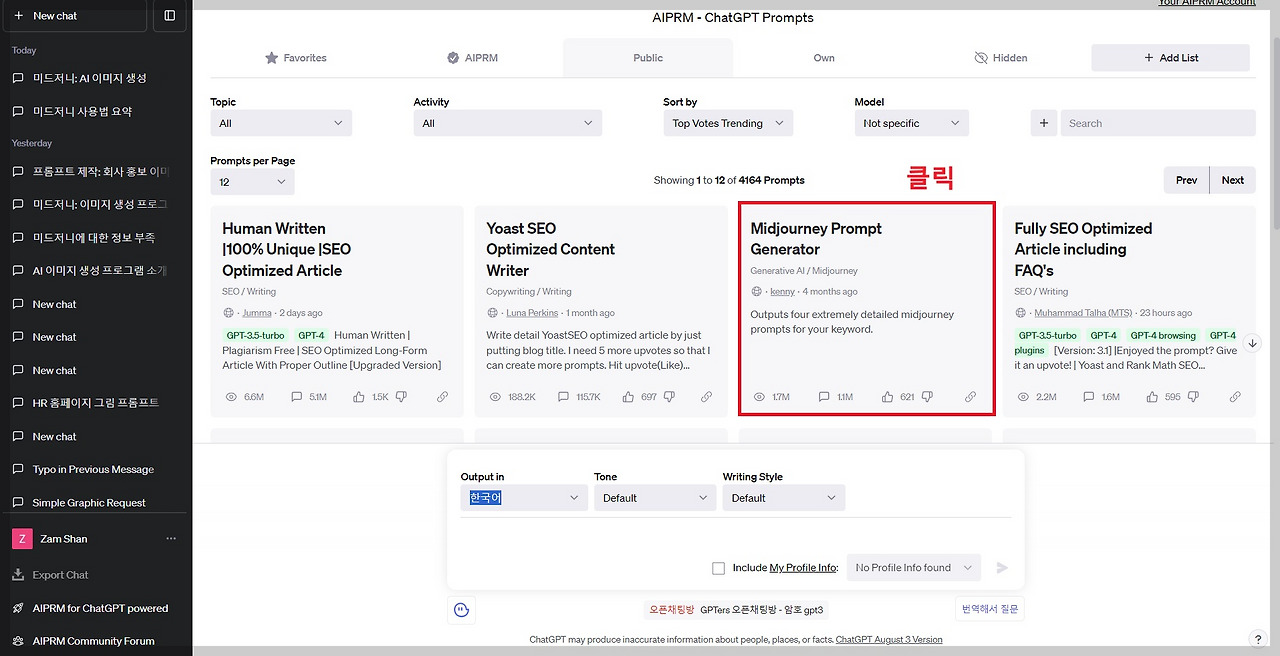The width and height of the screenshot is (1280, 656).
Task: Open the Writing Style dropdown
Action: pyautogui.click(x=784, y=498)
